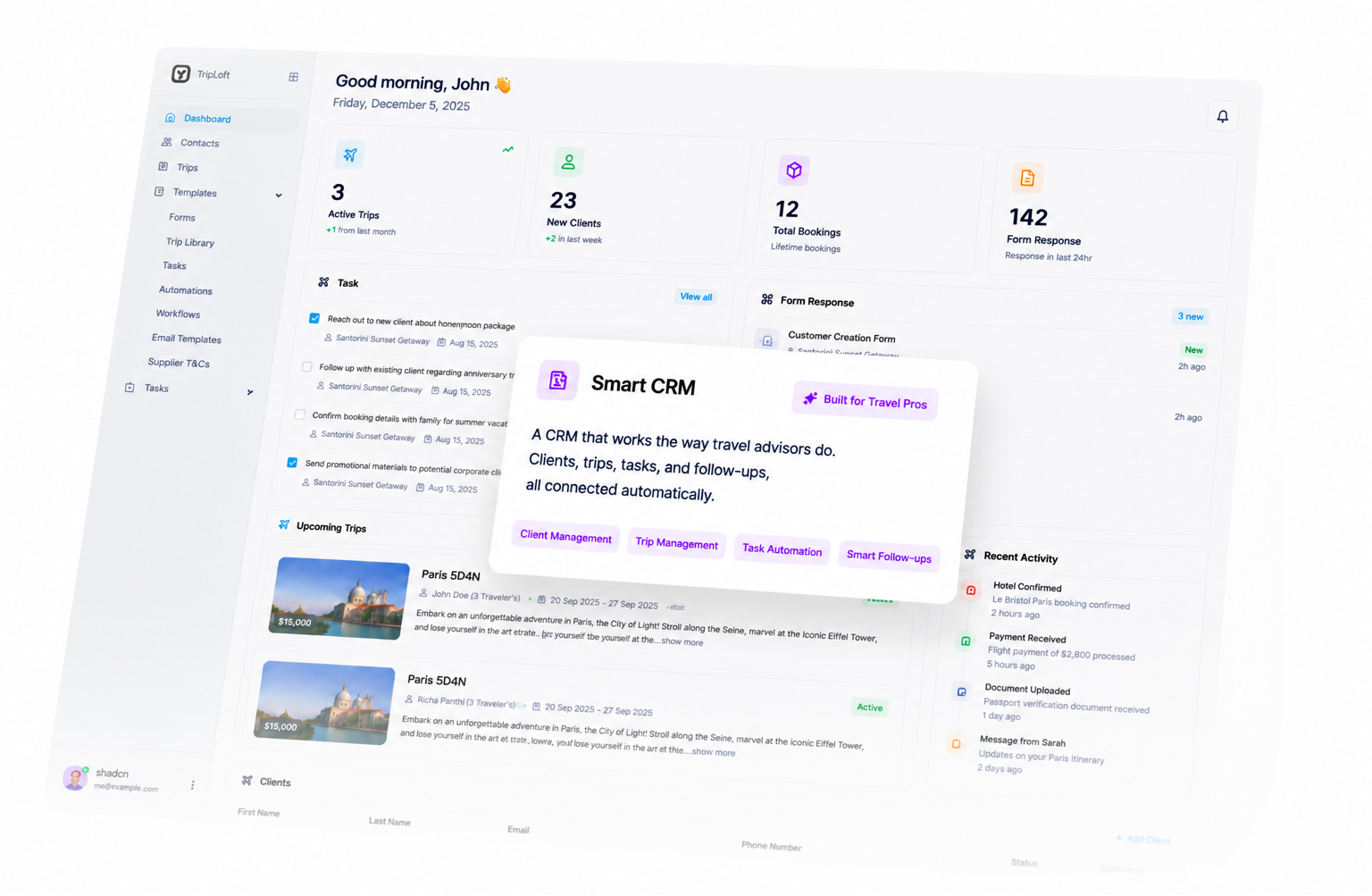Screen dimensions: 1372x896
Task: Click the Total Bookings cube icon
Action: tap(793, 170)
